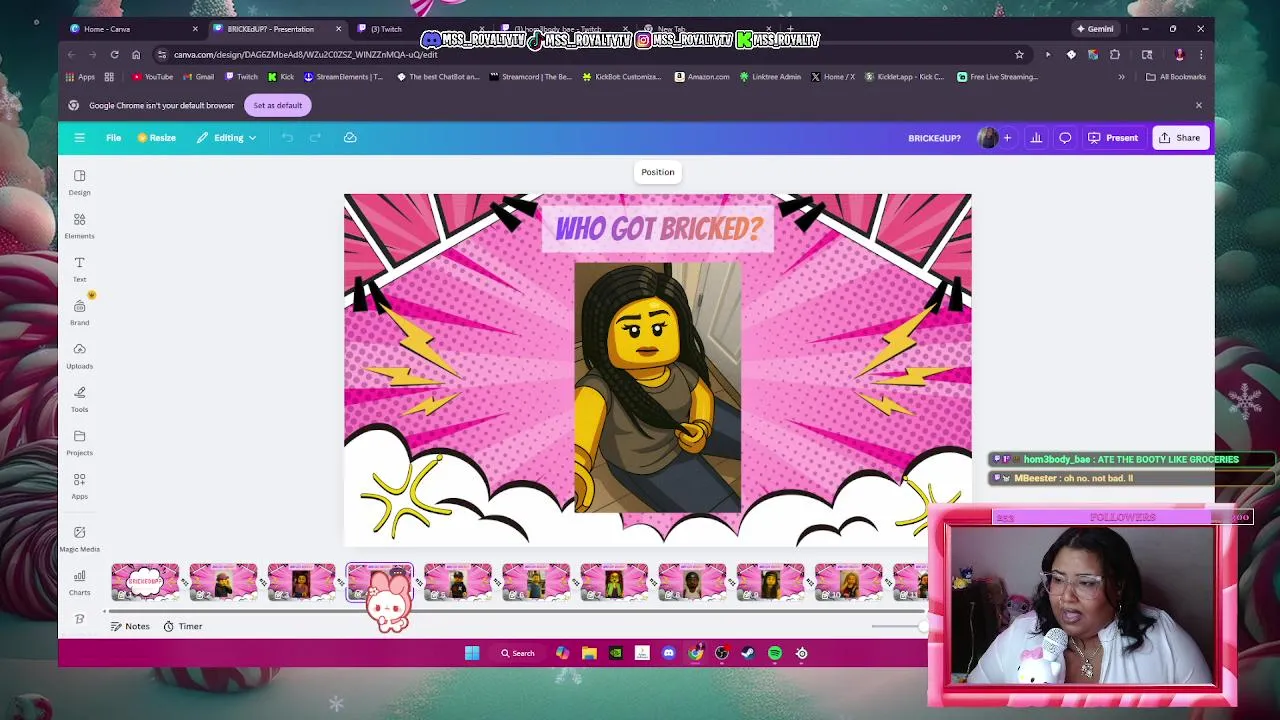Viewport: 1280px width, 720px height.
Task: Click the timeline zoom slider handle
Action: [922, 626]
